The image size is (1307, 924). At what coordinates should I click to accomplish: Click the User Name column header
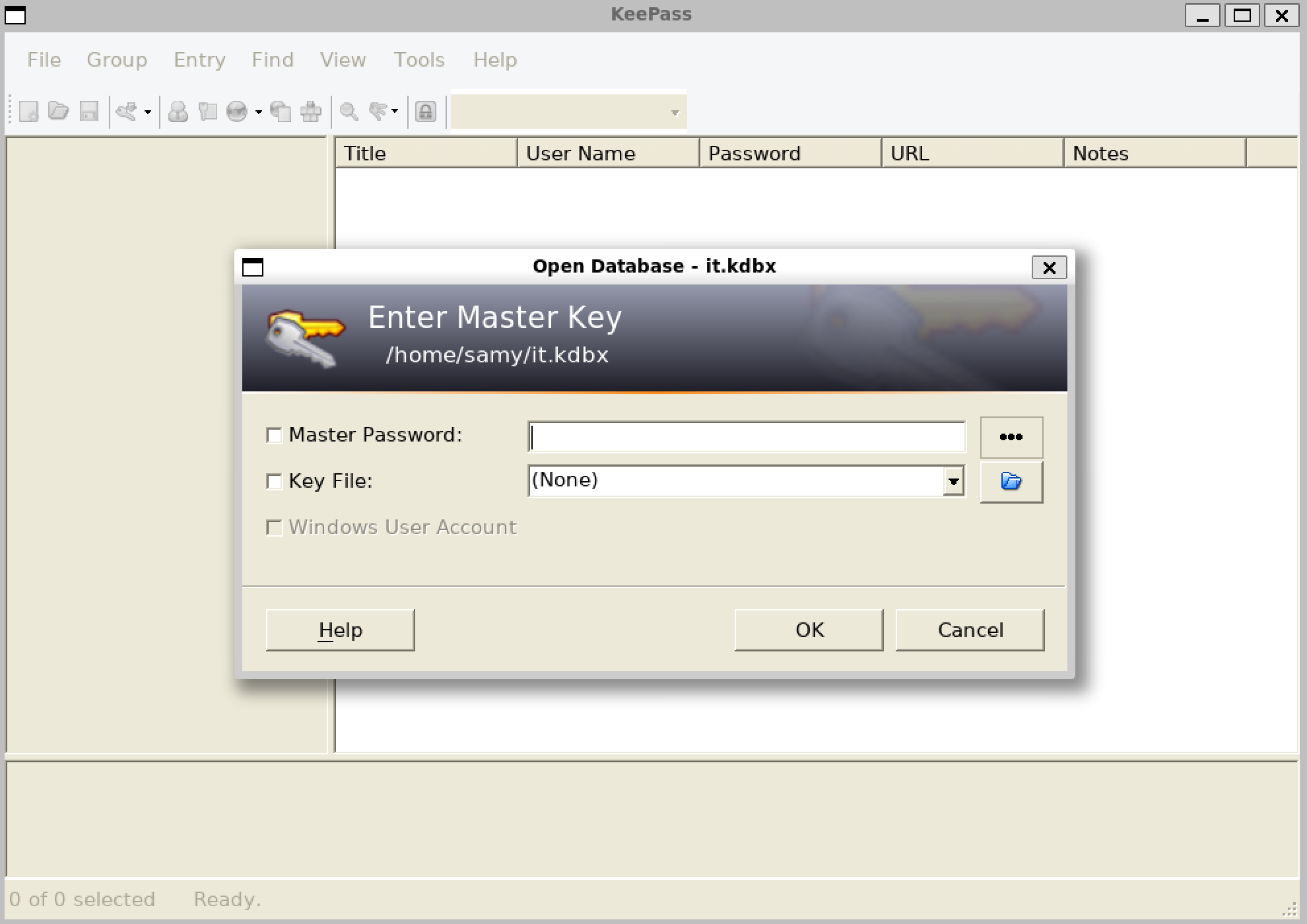[x=609, y=153]
